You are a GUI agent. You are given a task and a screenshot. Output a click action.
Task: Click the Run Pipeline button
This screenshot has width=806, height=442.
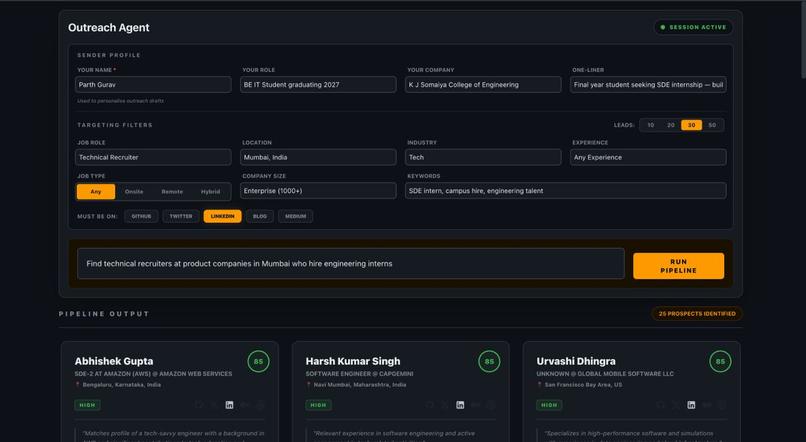pos(679,266)
